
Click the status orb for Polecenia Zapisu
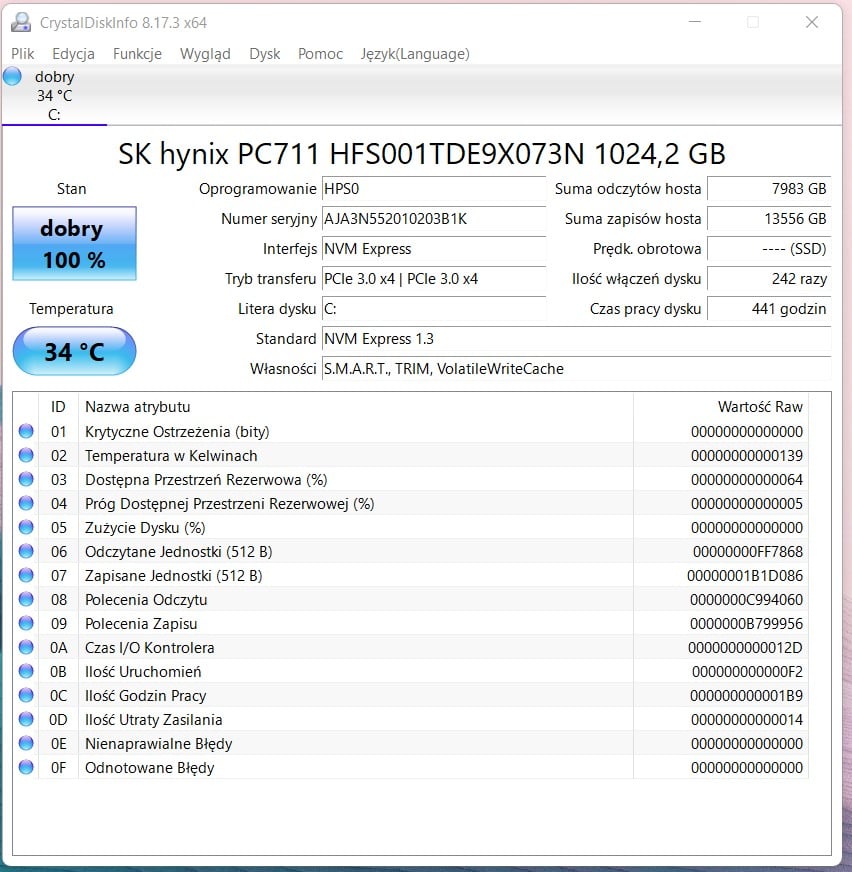pos(26,623)
